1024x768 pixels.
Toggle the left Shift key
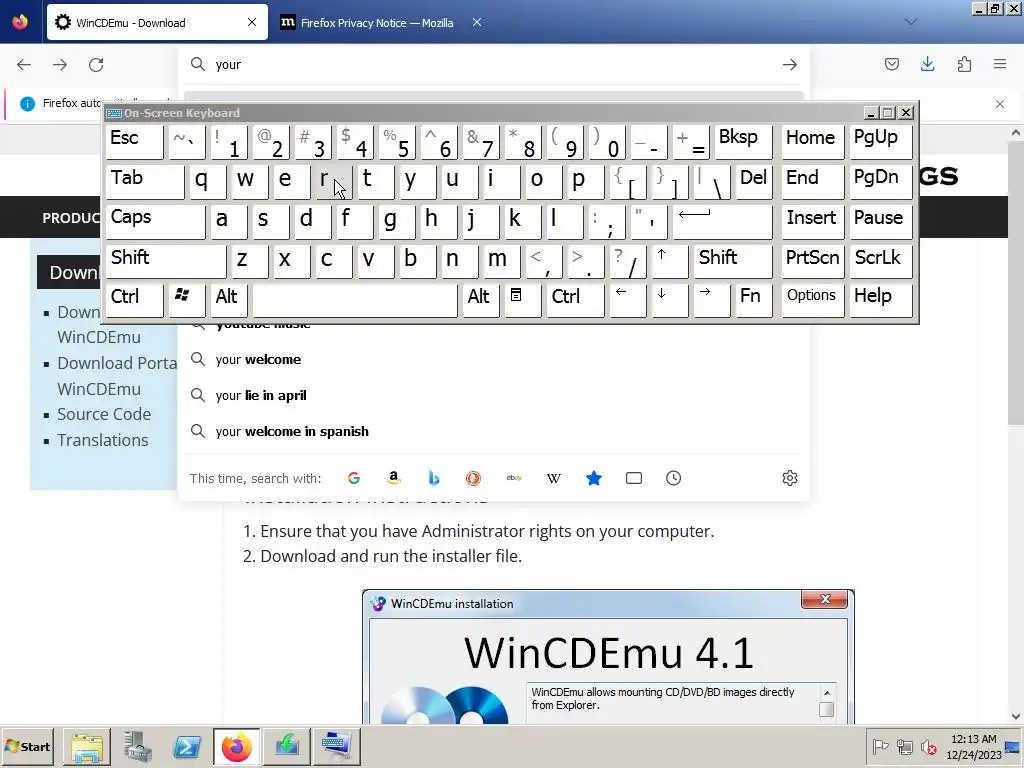tap(166, 261)
